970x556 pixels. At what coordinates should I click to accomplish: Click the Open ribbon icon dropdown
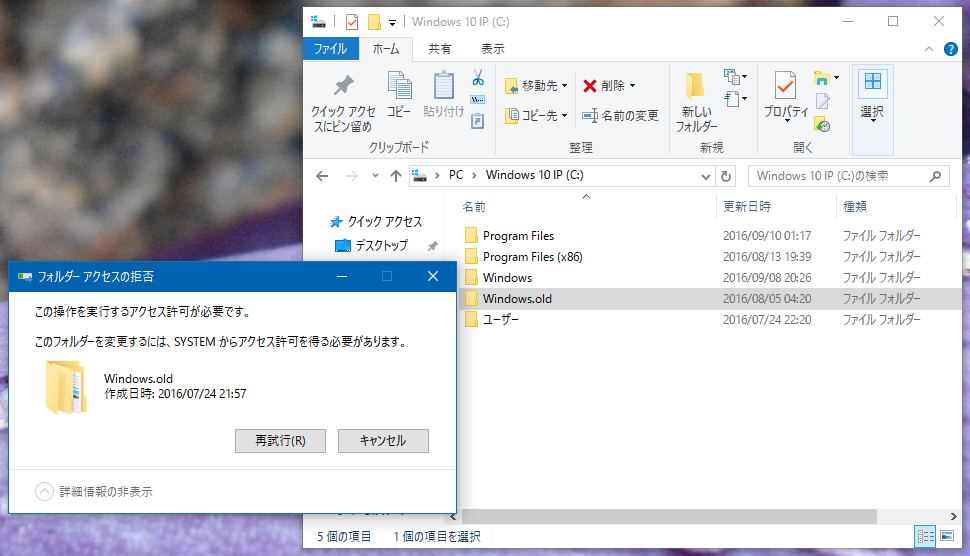click(x=826, y=78)
